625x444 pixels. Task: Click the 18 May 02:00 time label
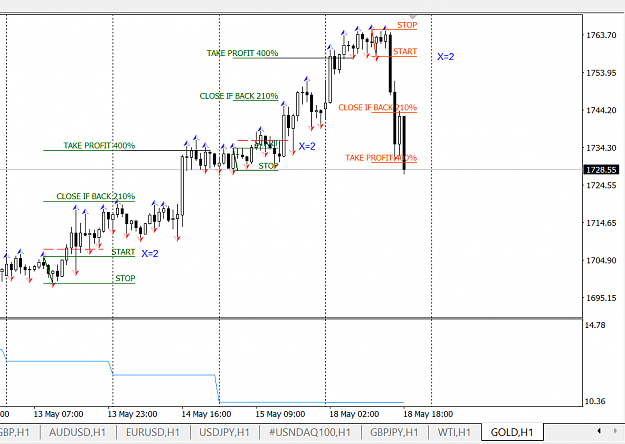354,414
